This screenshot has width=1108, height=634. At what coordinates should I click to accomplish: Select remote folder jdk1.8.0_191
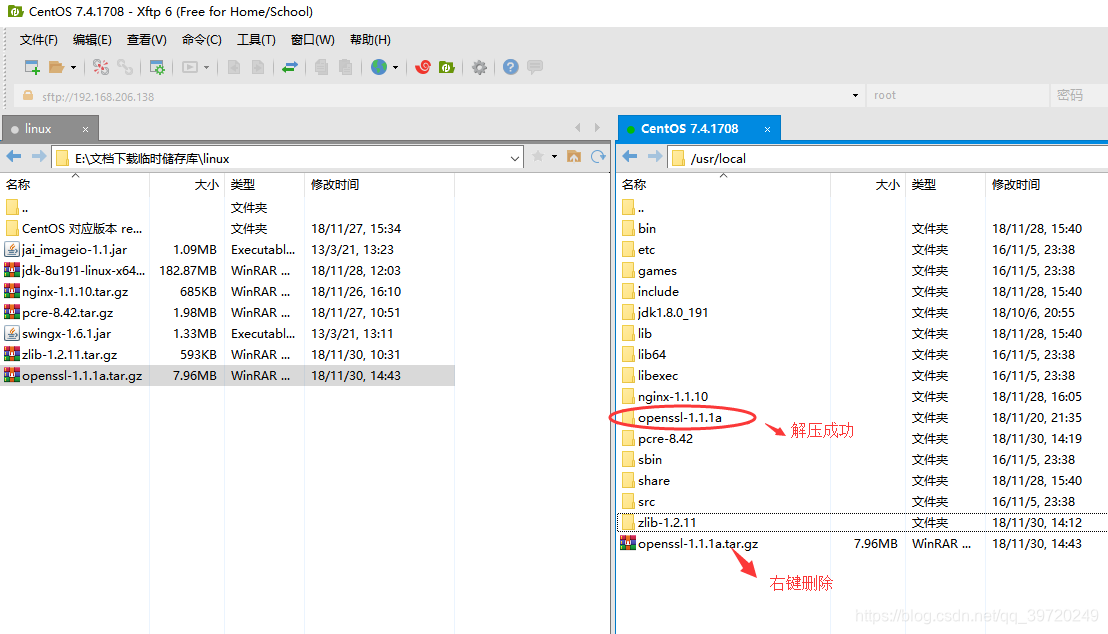tap(673, 312)
